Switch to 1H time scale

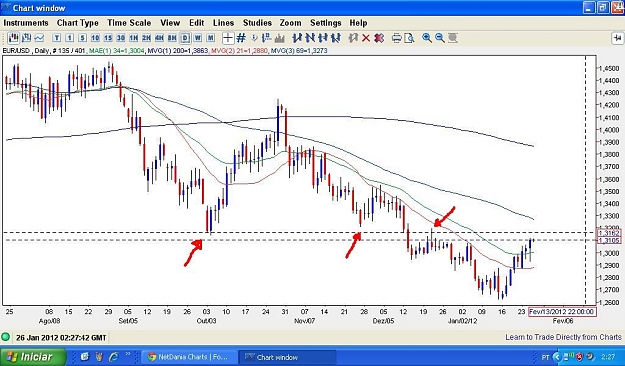point(133,38)
